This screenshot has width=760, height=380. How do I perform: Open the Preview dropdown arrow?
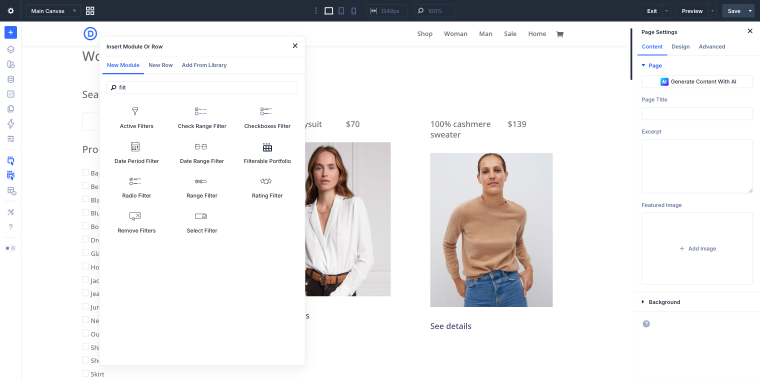pyautogui.click(x=712, y=11)
